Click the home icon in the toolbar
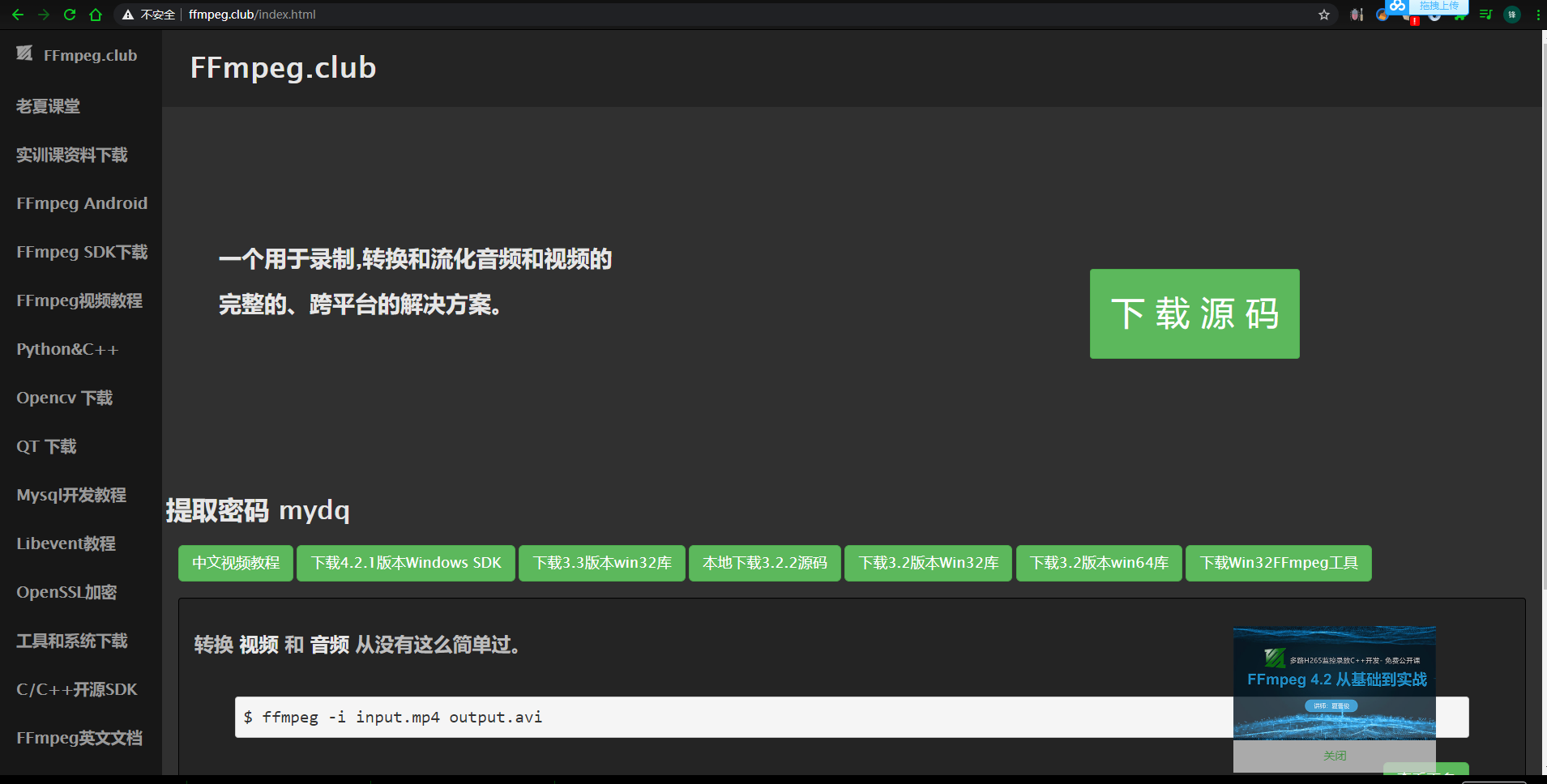 pyautogui.click(x=96, y=15)
